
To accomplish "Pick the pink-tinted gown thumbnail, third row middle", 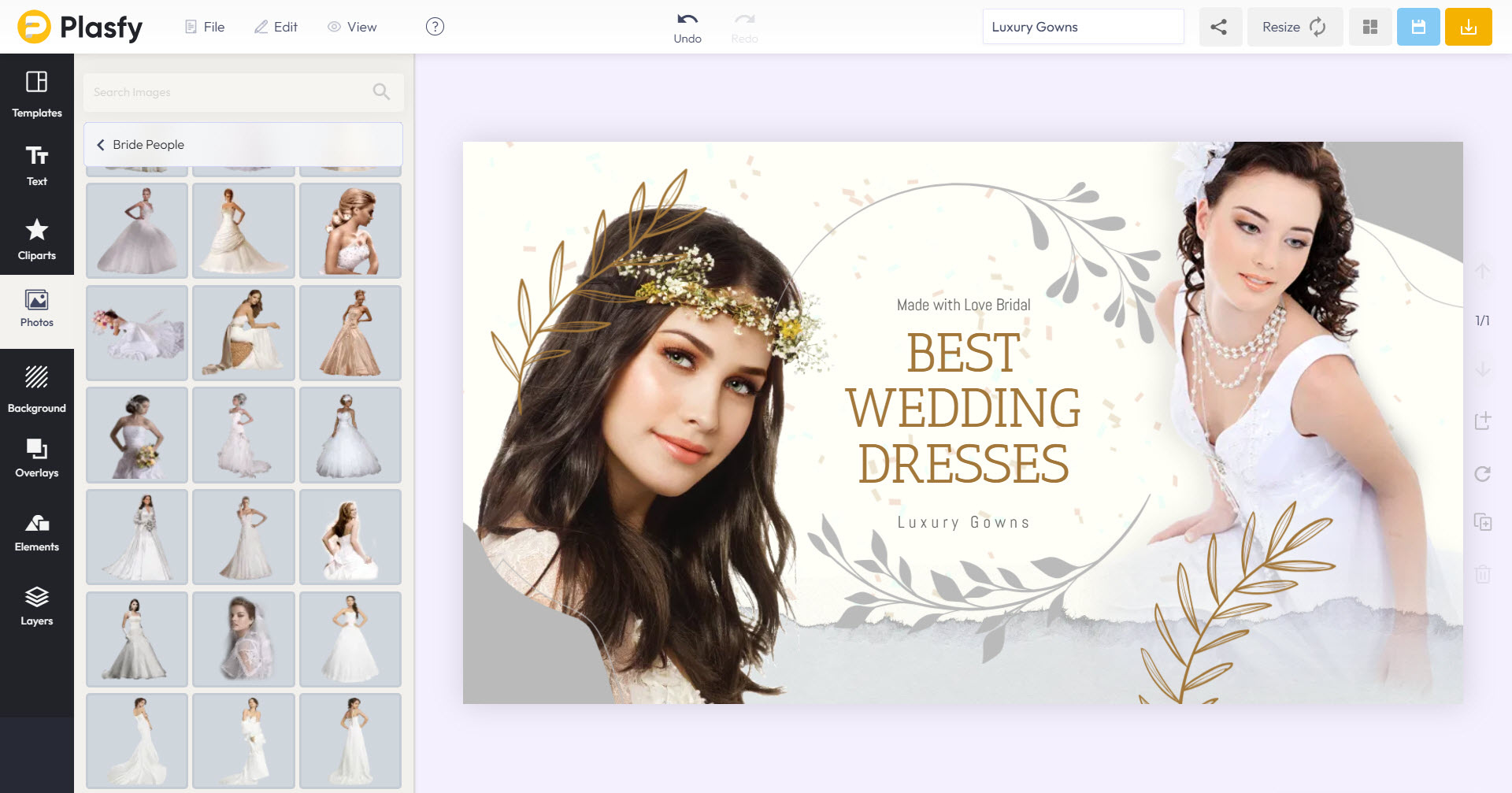I will pyautogui.click(x=243, y=435).
